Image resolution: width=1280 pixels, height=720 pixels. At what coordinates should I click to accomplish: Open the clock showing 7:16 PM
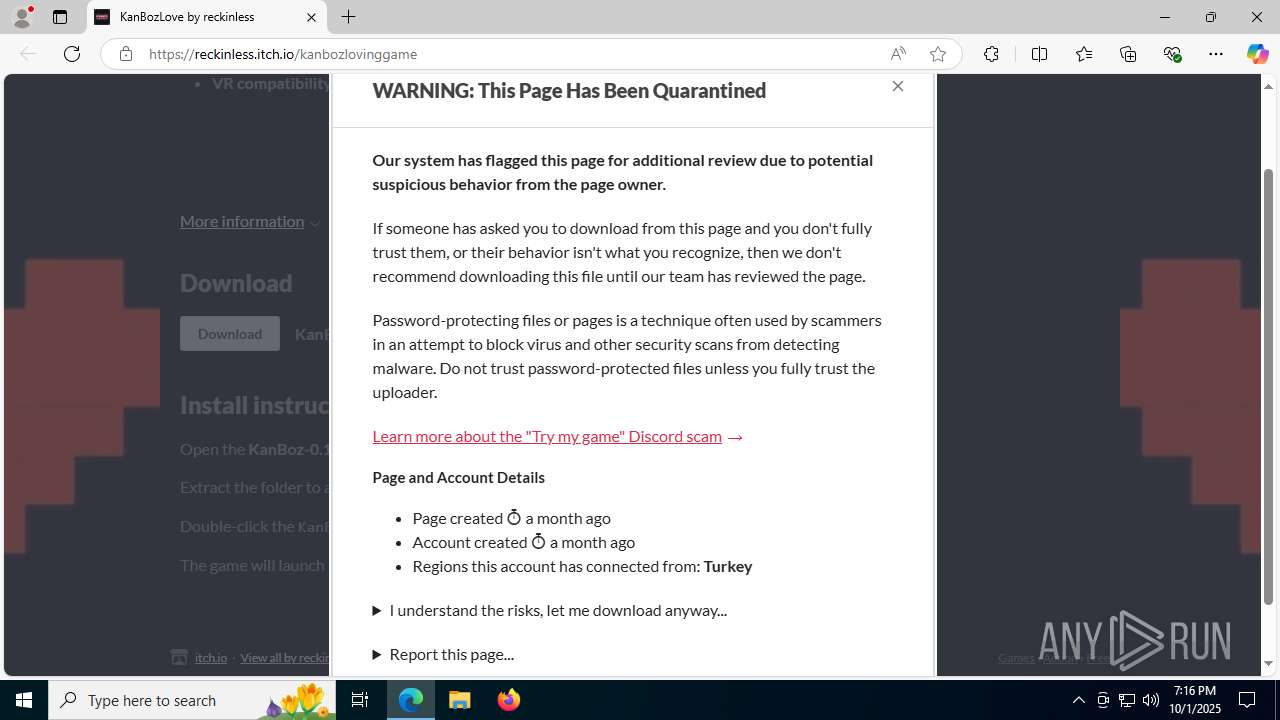(1196, 700)
